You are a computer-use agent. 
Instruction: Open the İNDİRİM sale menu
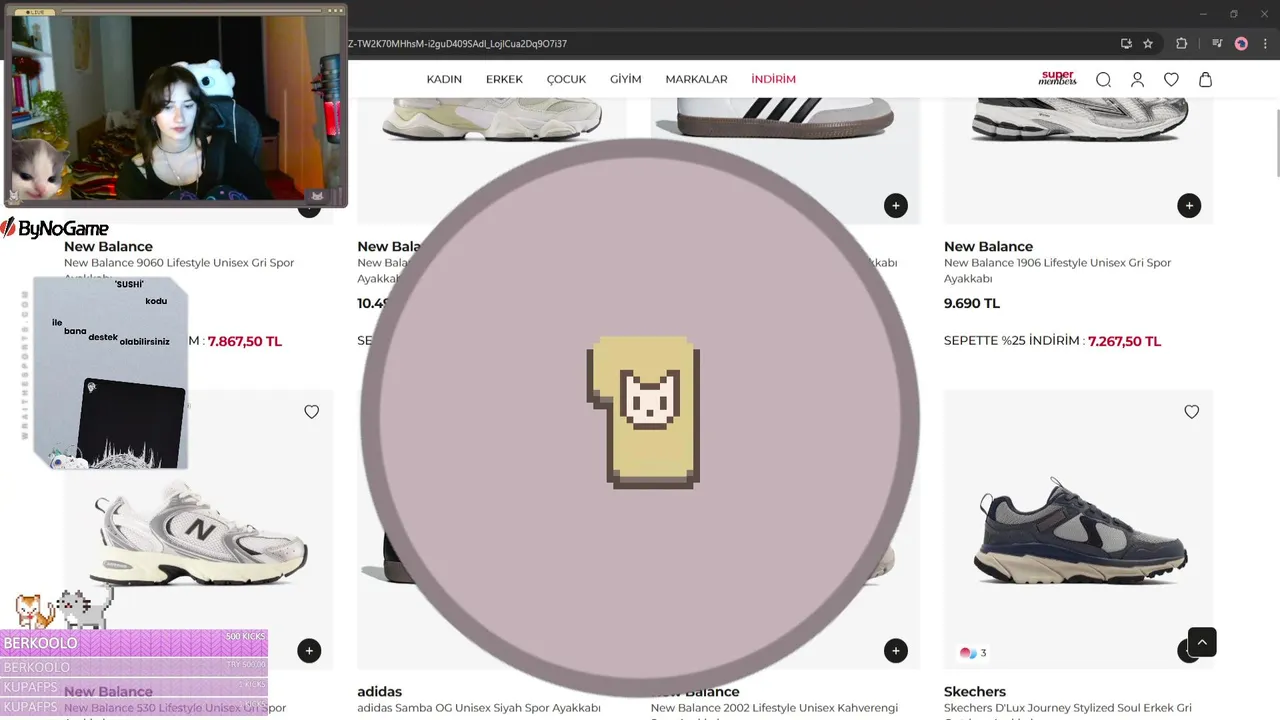pyautogui.click(x=774, y=79)
